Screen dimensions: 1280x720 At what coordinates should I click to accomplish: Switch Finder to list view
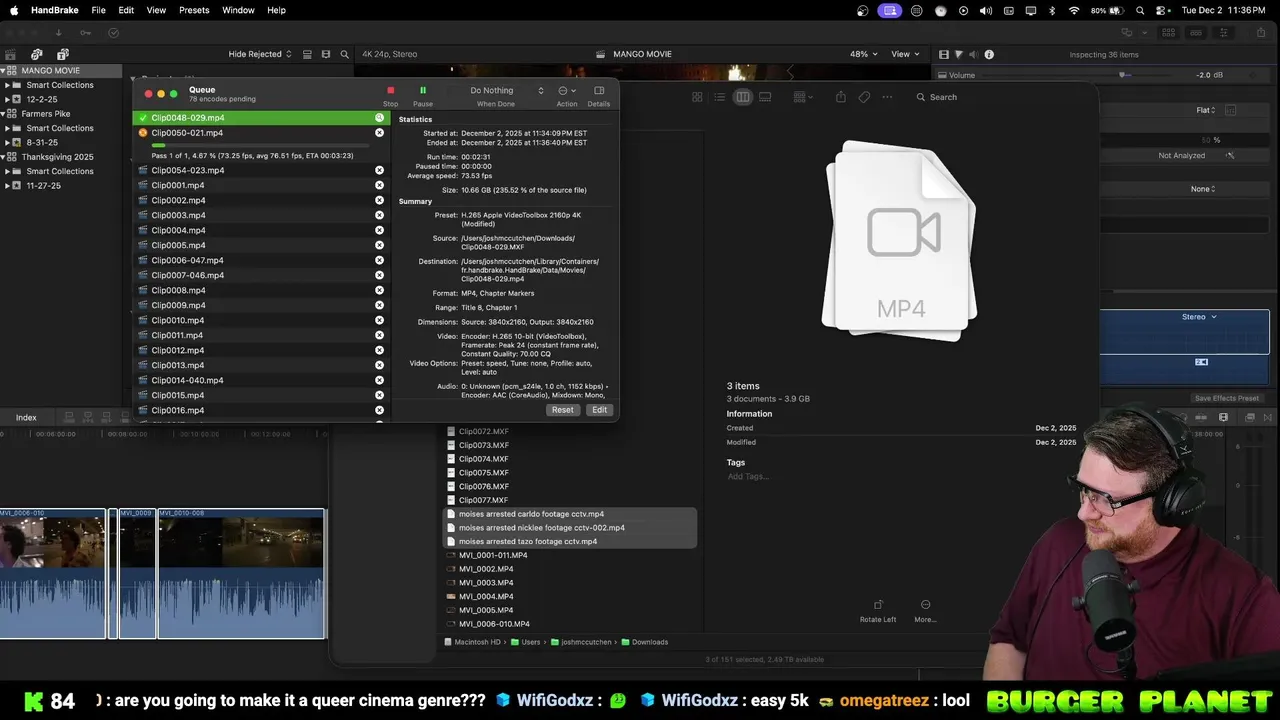(719, 97)
